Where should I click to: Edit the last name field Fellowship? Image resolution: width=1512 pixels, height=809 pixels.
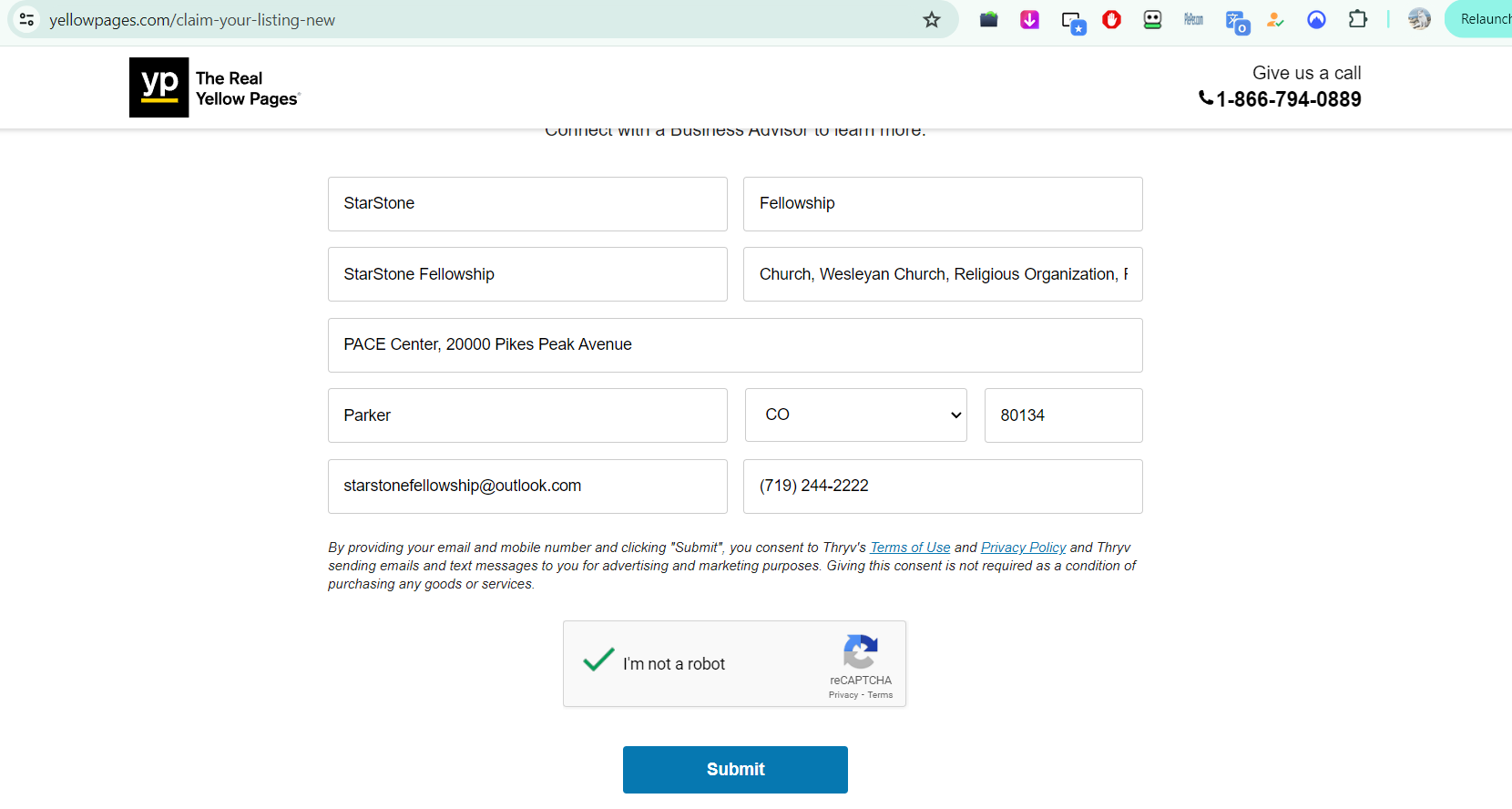tap(943, 204)
